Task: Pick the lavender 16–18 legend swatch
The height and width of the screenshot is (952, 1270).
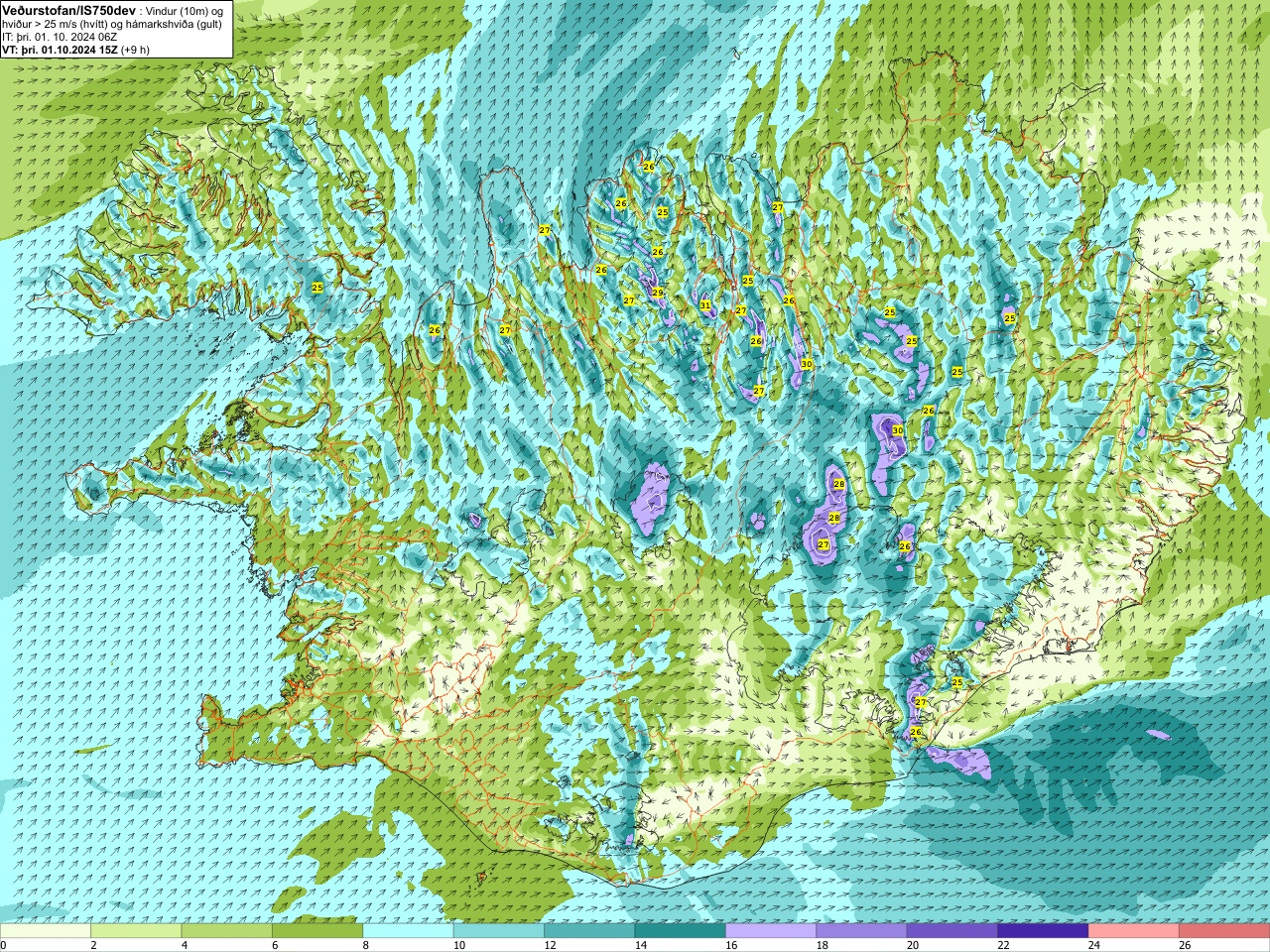Action: point(771,931)
